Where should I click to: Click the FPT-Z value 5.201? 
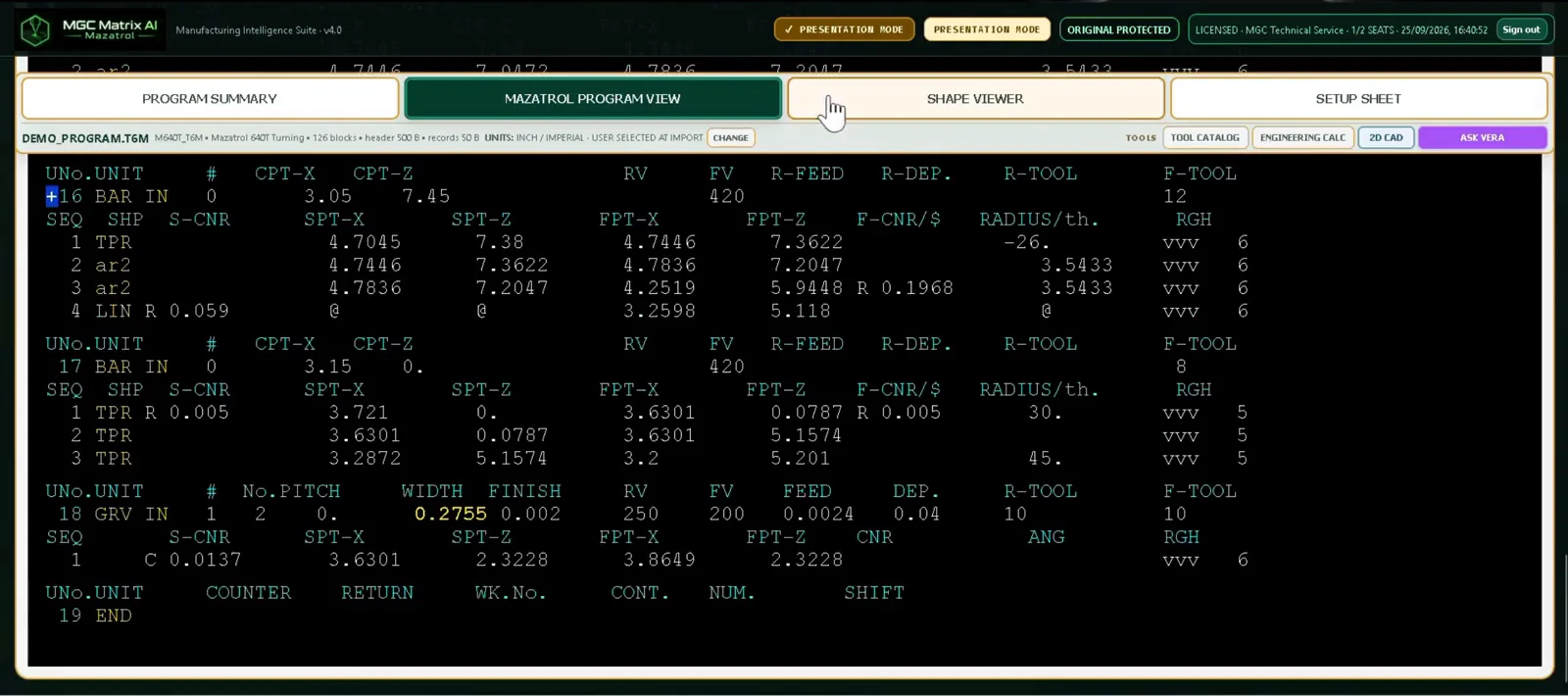click(x=800, y=459)
